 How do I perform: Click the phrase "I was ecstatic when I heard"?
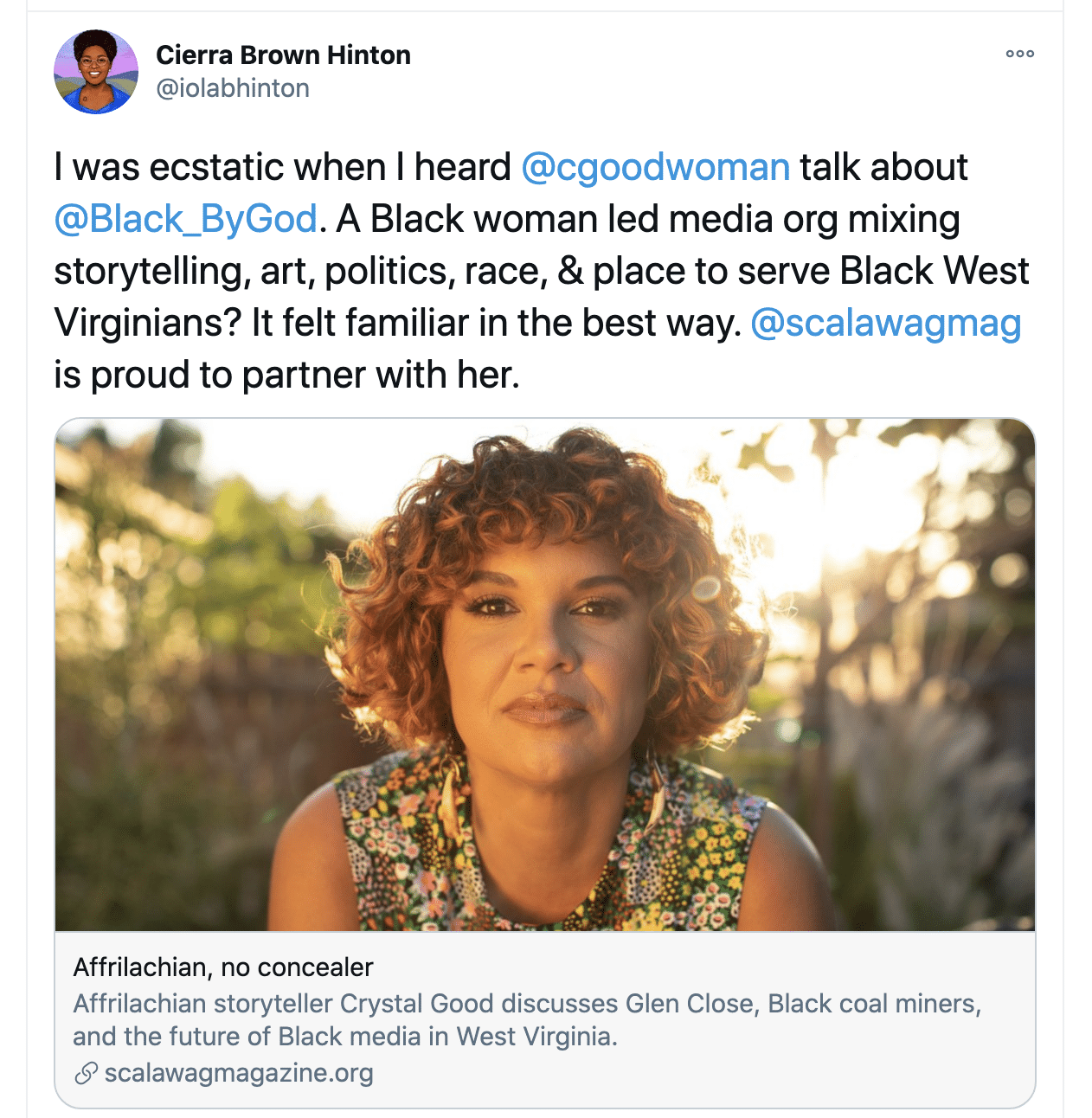point(282,167)
